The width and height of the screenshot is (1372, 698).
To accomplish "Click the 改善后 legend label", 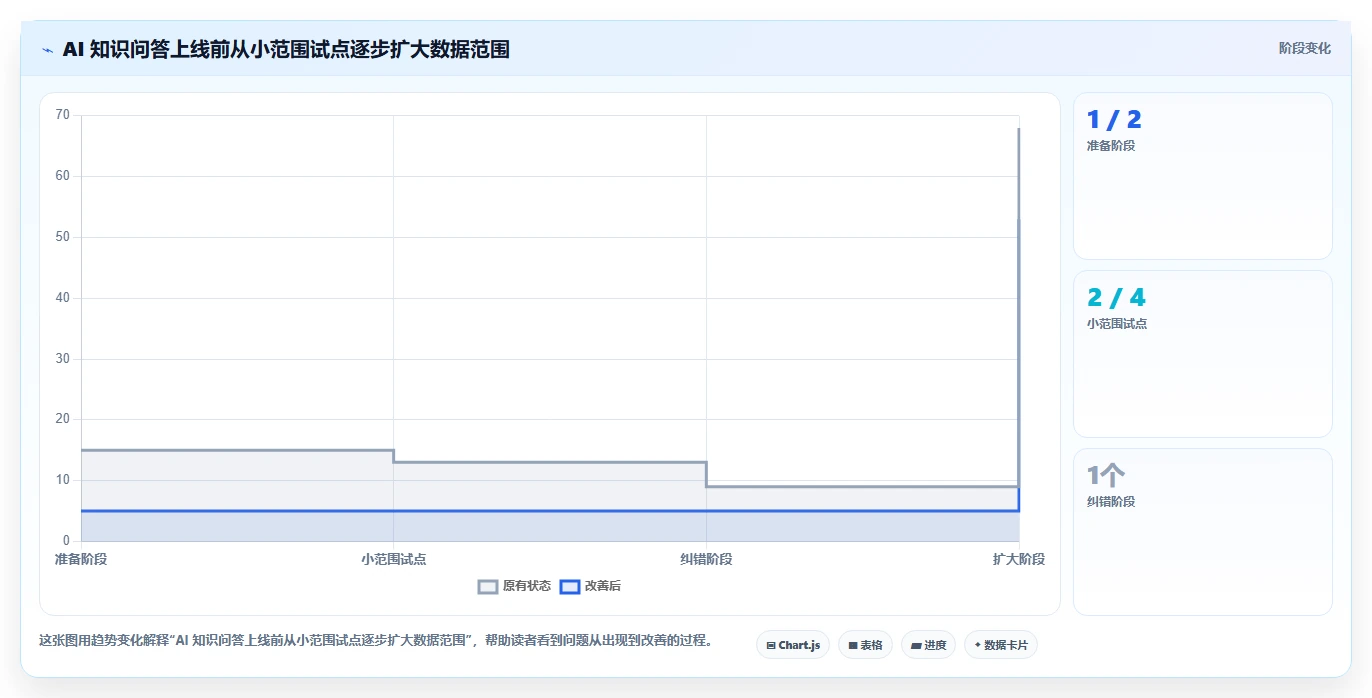I will [x=602, y=586].
